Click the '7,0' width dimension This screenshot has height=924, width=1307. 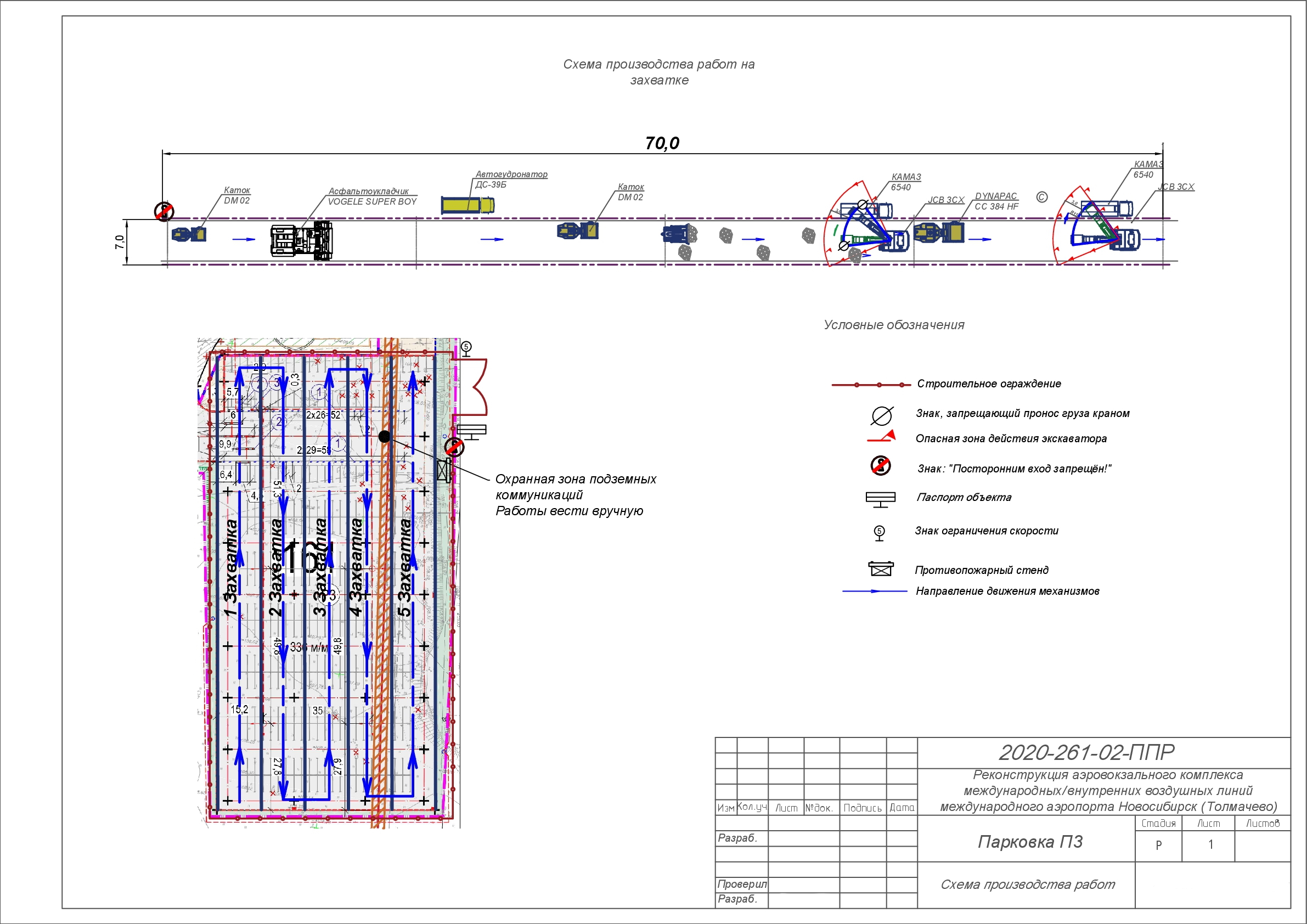119,242
